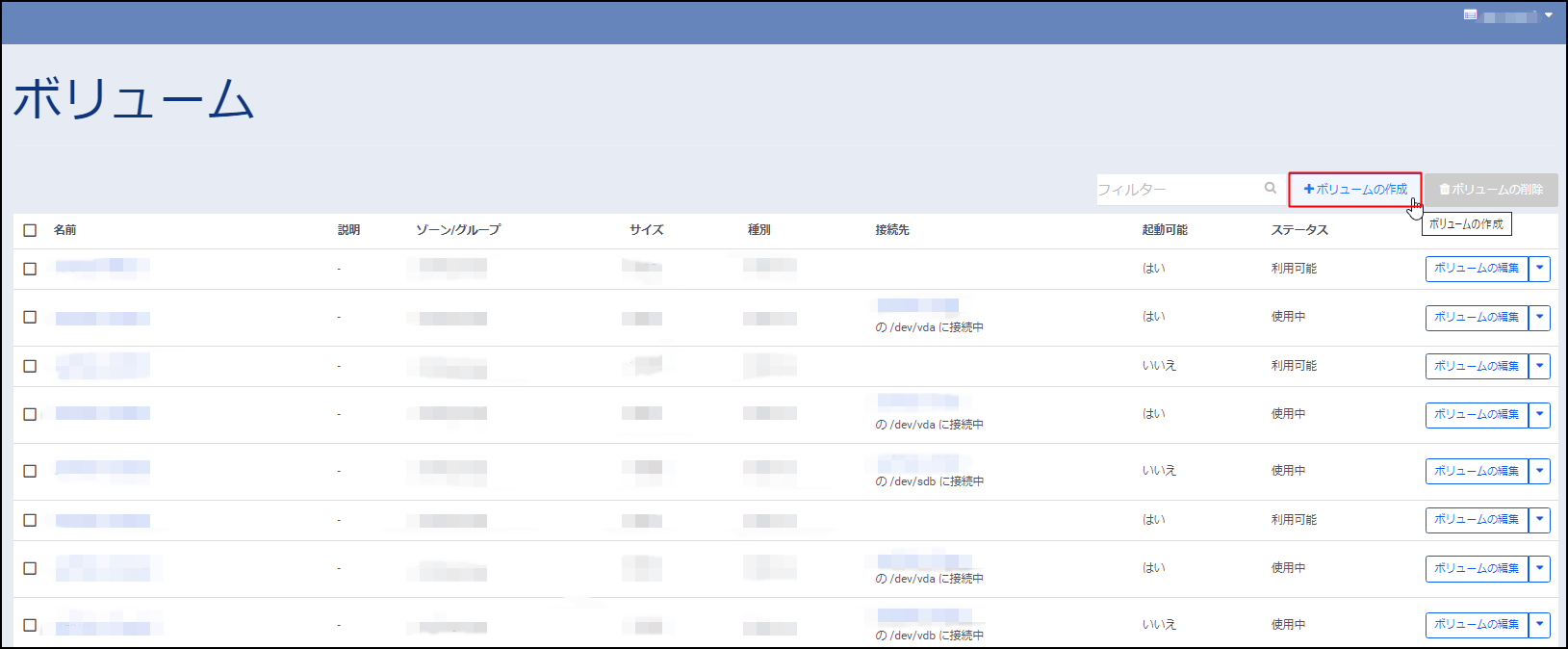Expand the action dropdown arrow in the first row
The height and width of the screenshot is (649, 1568).
click(1540, 269)
